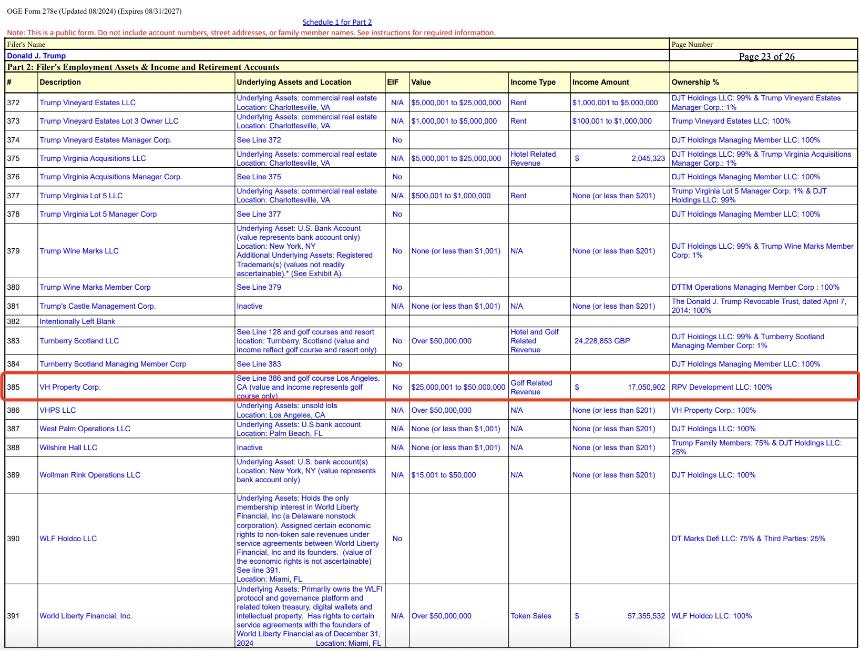Click the filer name Donald J. Trump
Viewport: 860px width, 650px height.
coord(35,56)
